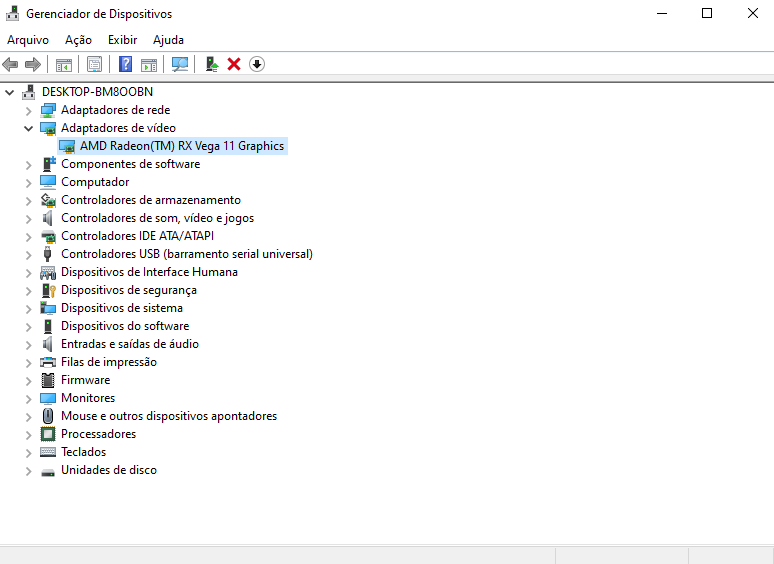Click the Componentes de software puzzle icon
The height and width of the screenshot is (564, 774).
[x=48, y=164]
